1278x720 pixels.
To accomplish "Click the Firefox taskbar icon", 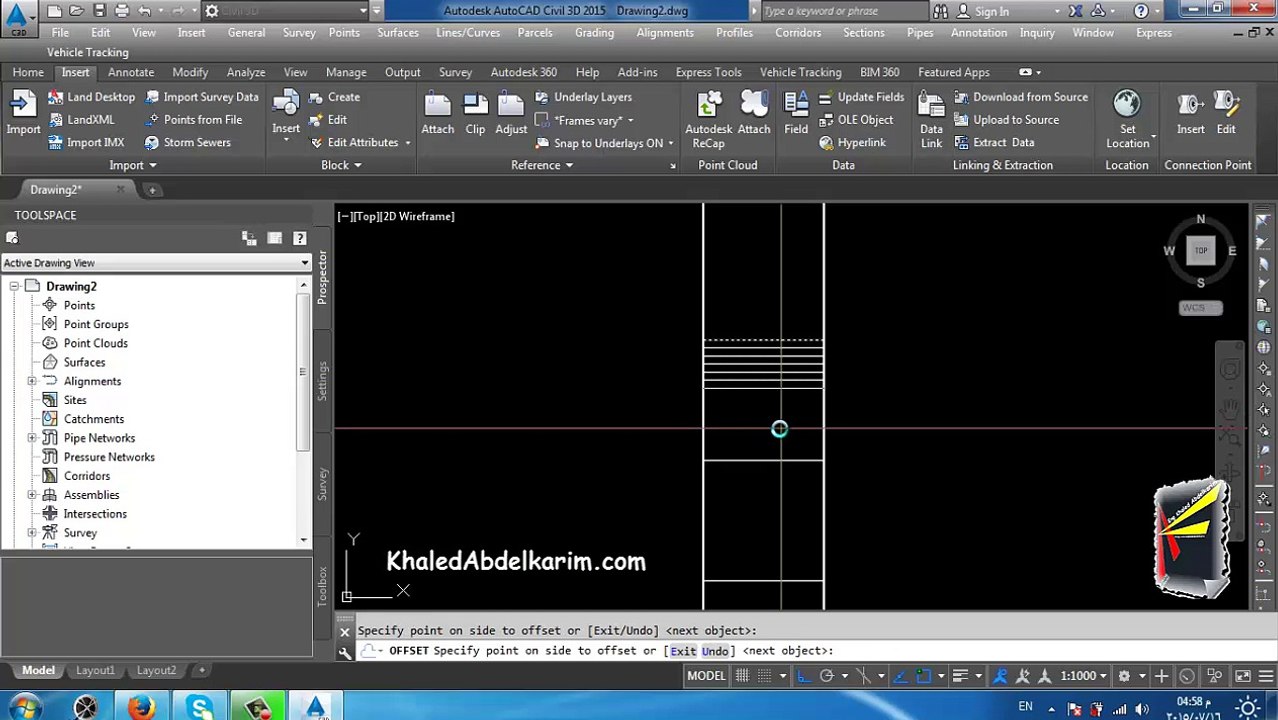I will point(141,708).
